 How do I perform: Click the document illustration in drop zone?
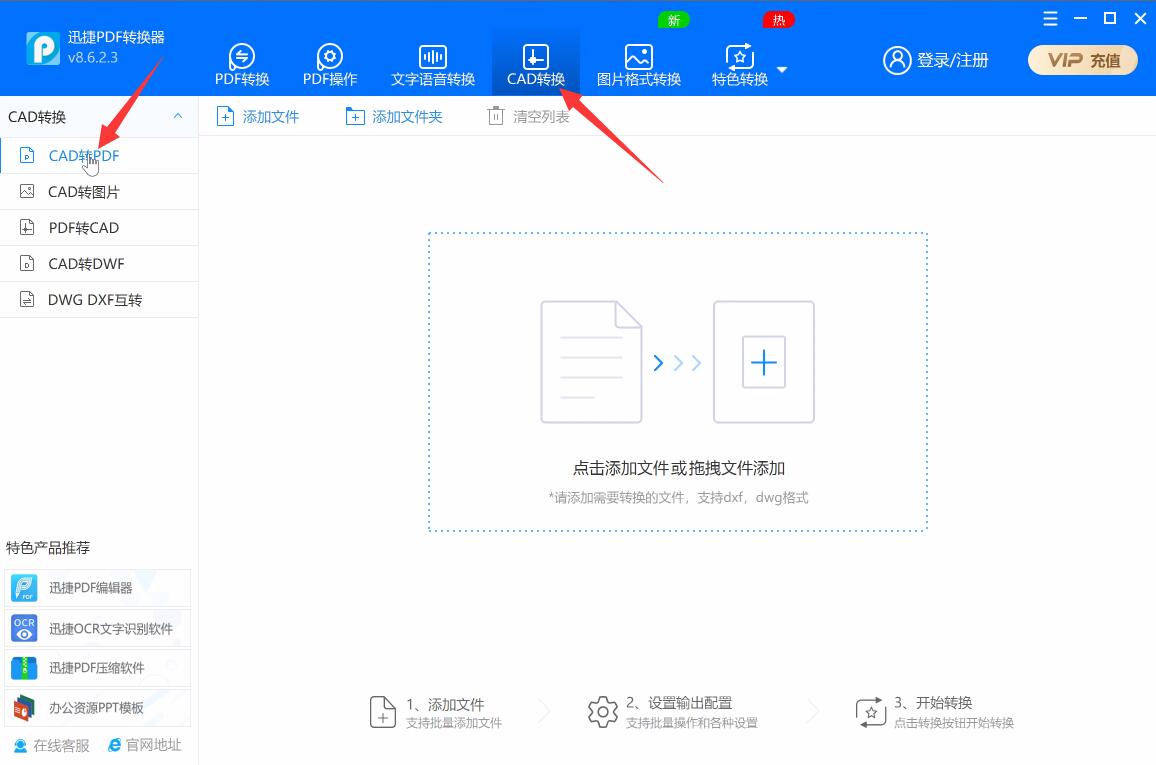(591, 362)
